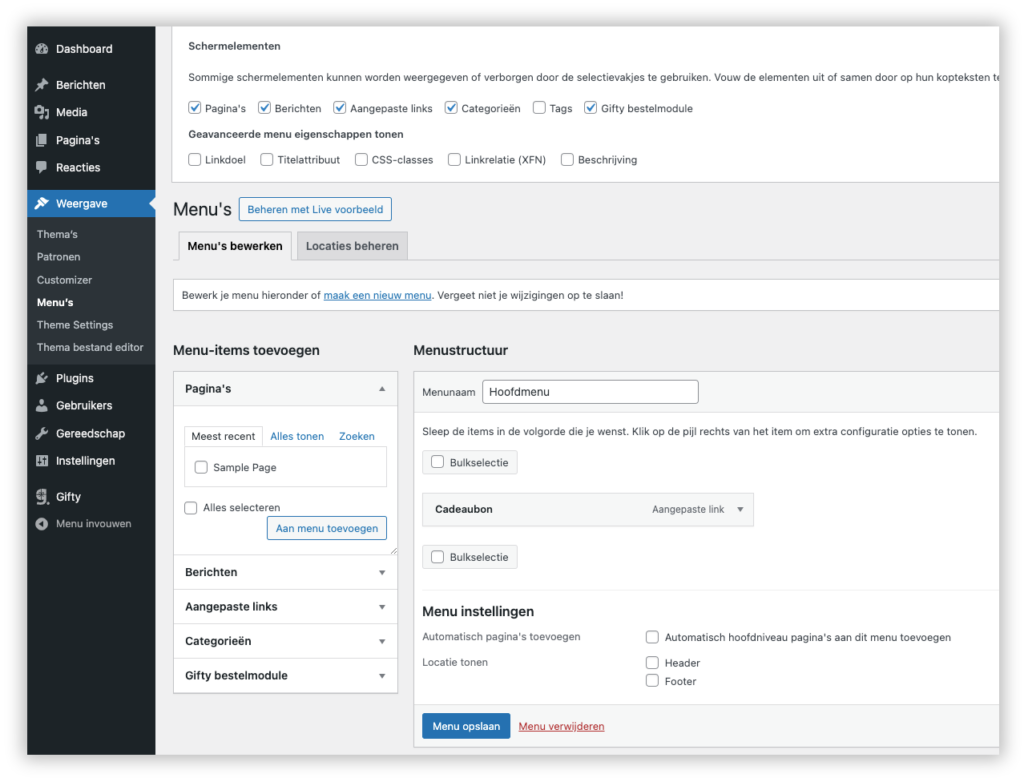This screenshot has width=1024, height=778.
Task: Expand the Aangepaste links panel
Action: (x=285, y=607)
